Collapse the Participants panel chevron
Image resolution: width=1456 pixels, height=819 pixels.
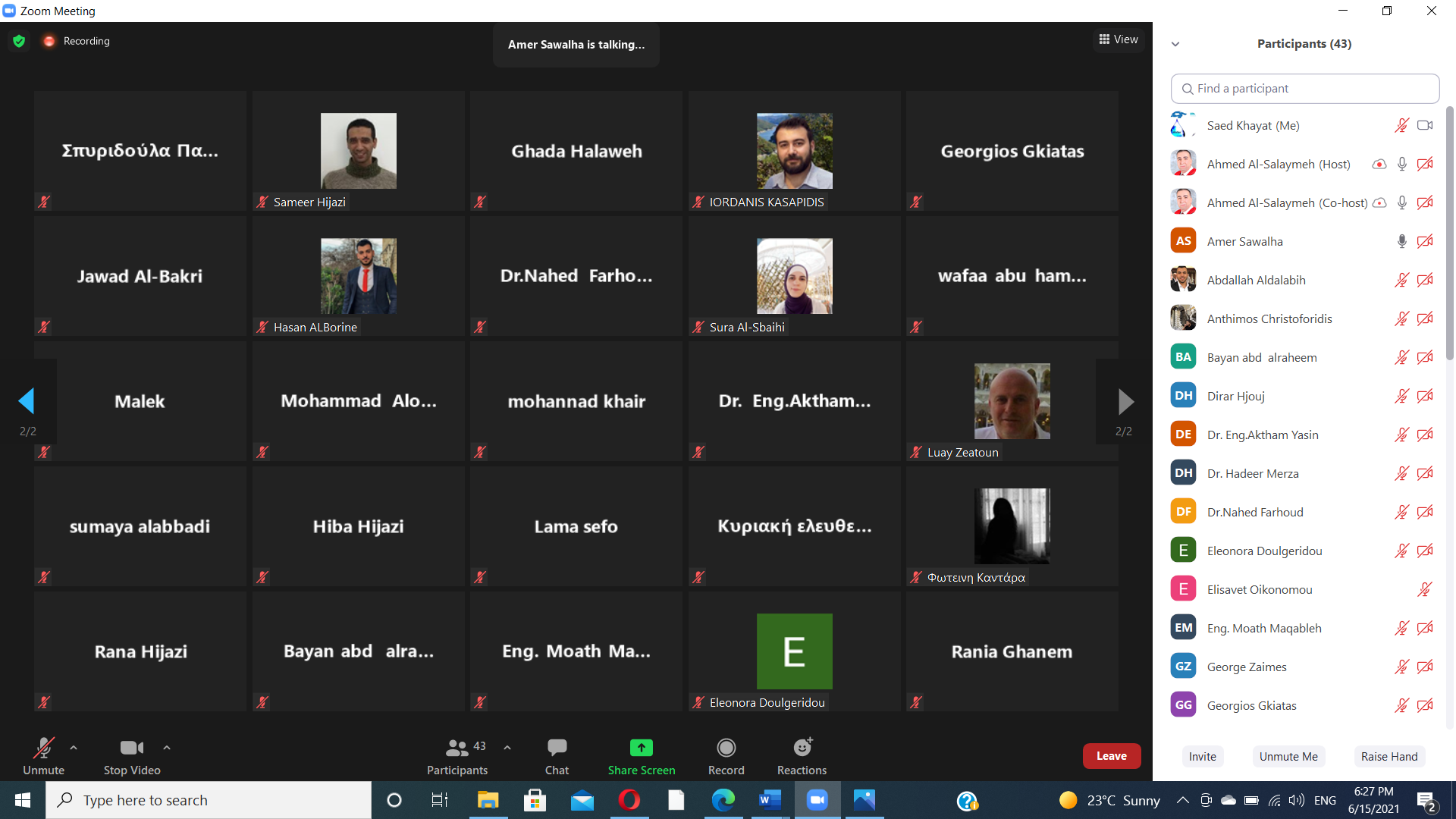(1175, 44)
